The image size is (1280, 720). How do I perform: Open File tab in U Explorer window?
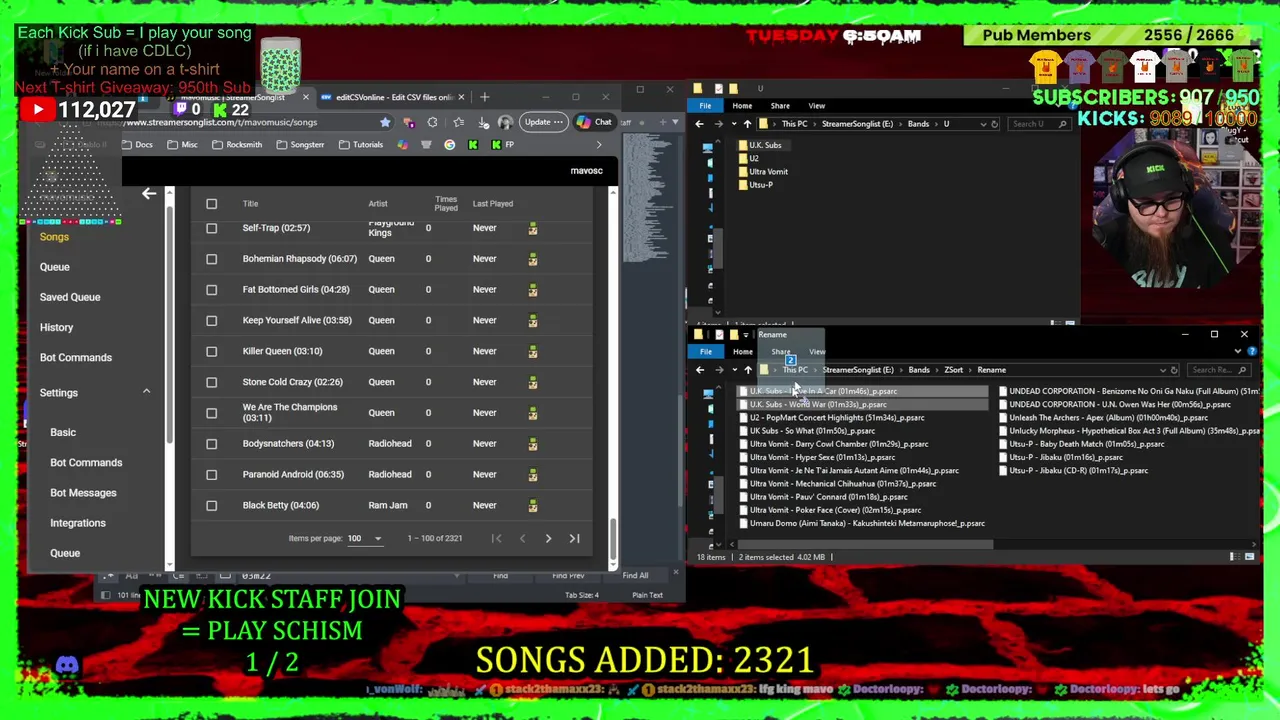705,106
